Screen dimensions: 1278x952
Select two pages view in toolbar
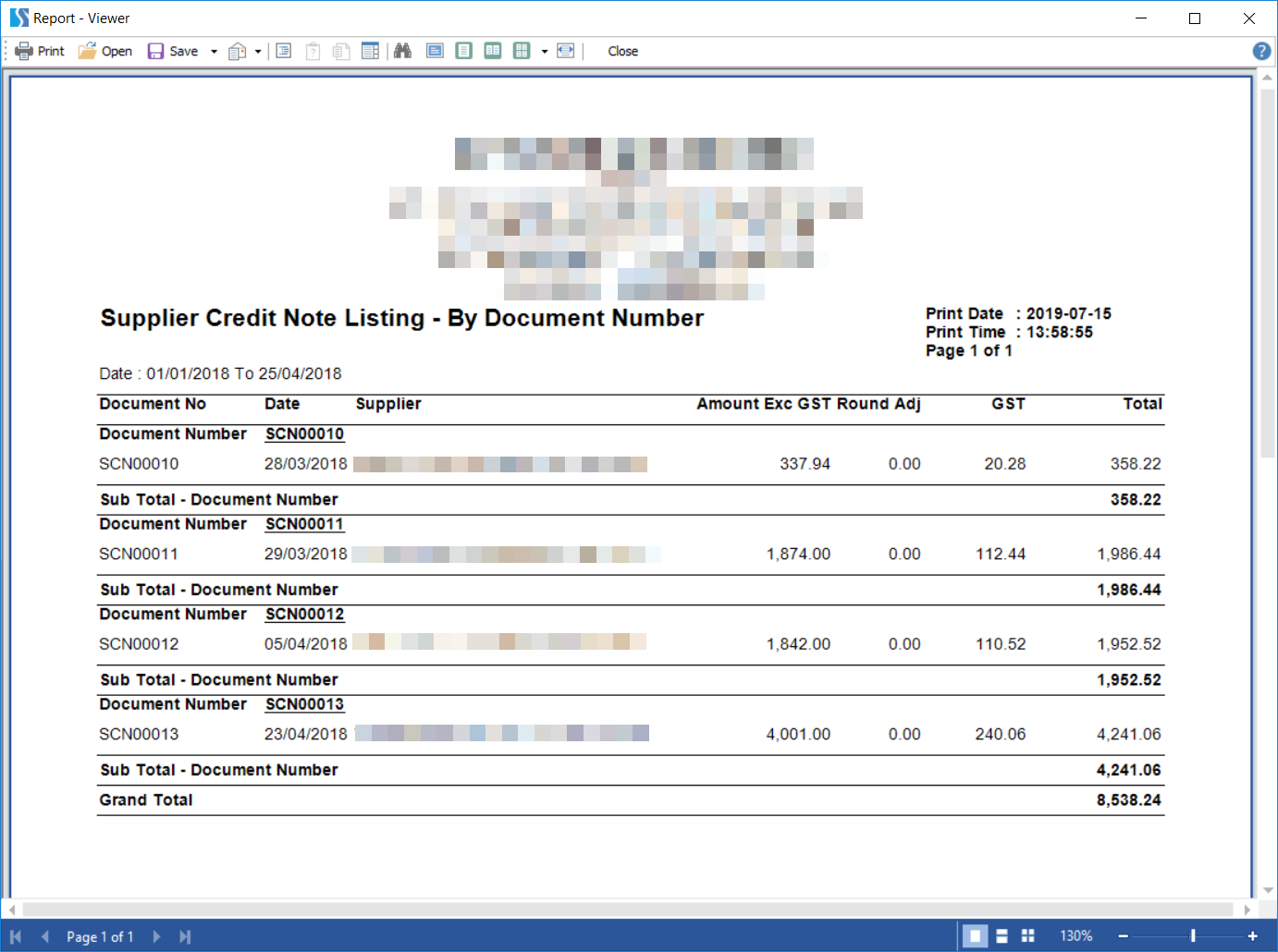pyautogui.click(x=493, y=51)
